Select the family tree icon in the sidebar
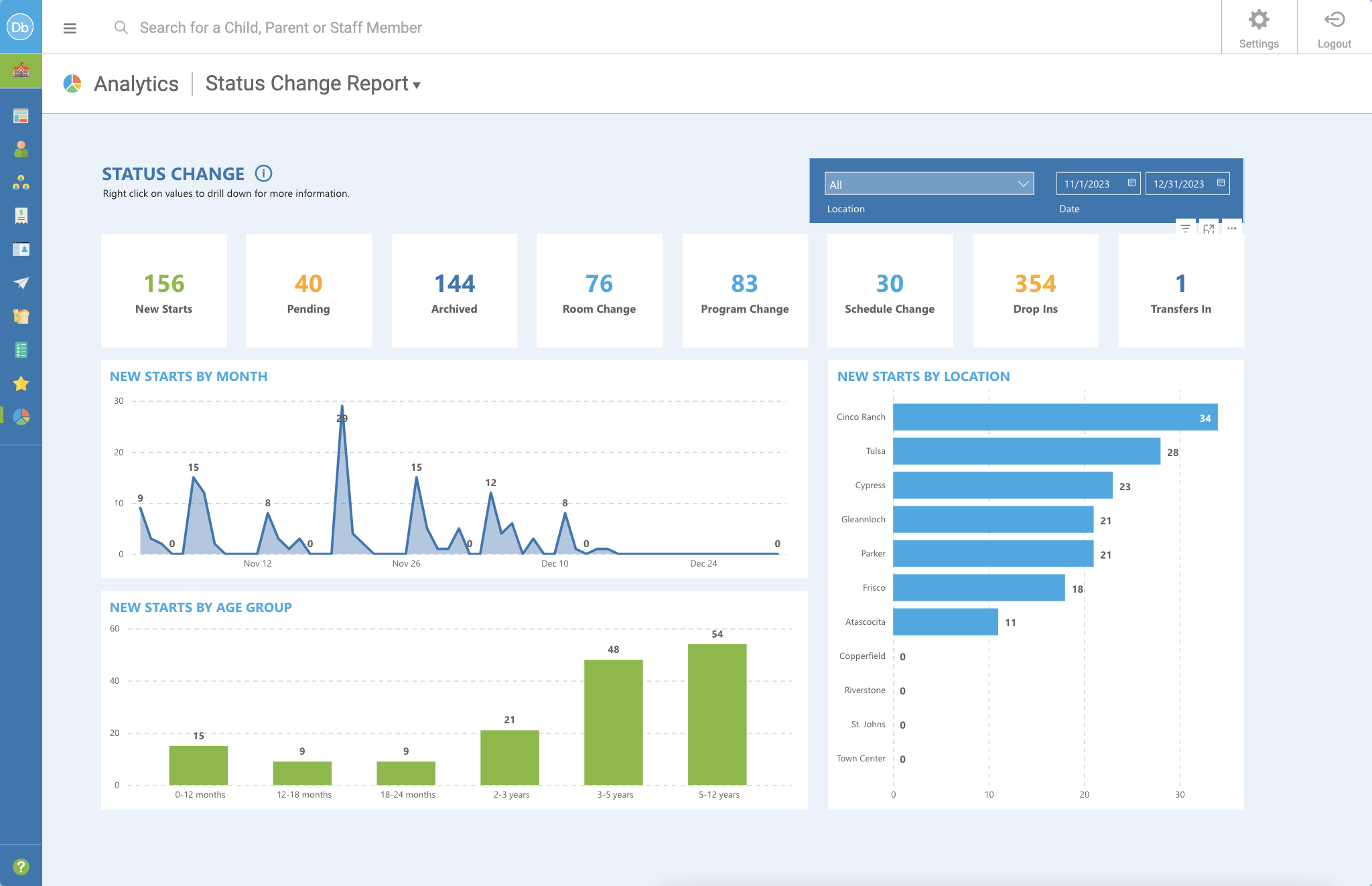The height and width of the screenshot is (886, 1372). (x=22, y=182)
